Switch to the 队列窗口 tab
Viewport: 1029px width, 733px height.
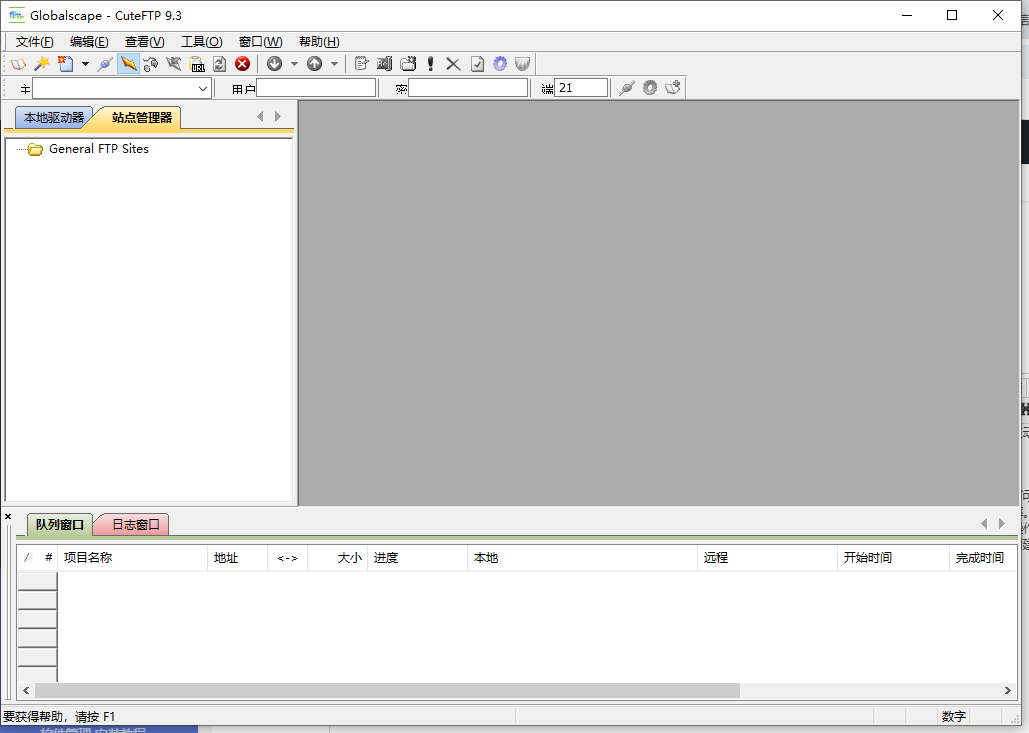(x=60, y=525)
